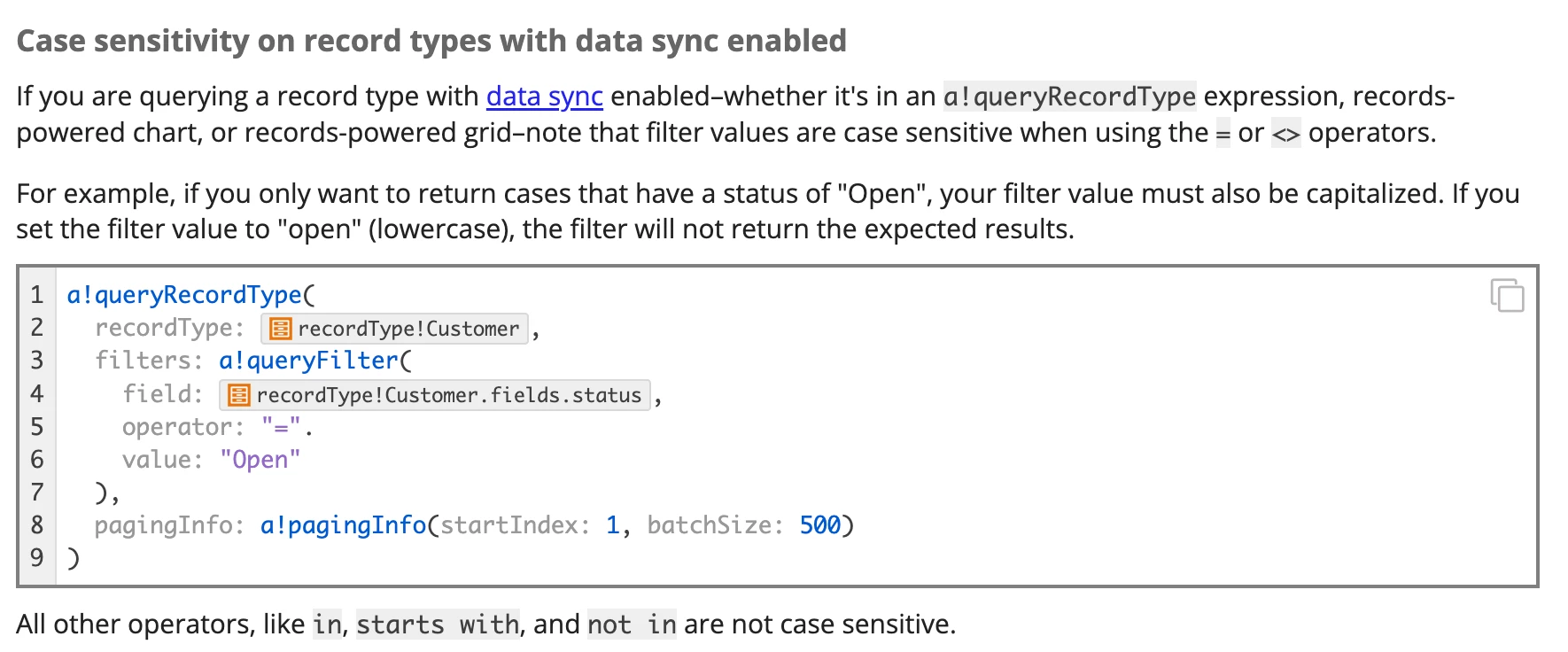Click the a!pagingInfo function name
This screenshot has width=1568, height=652.
pos(343,525)
